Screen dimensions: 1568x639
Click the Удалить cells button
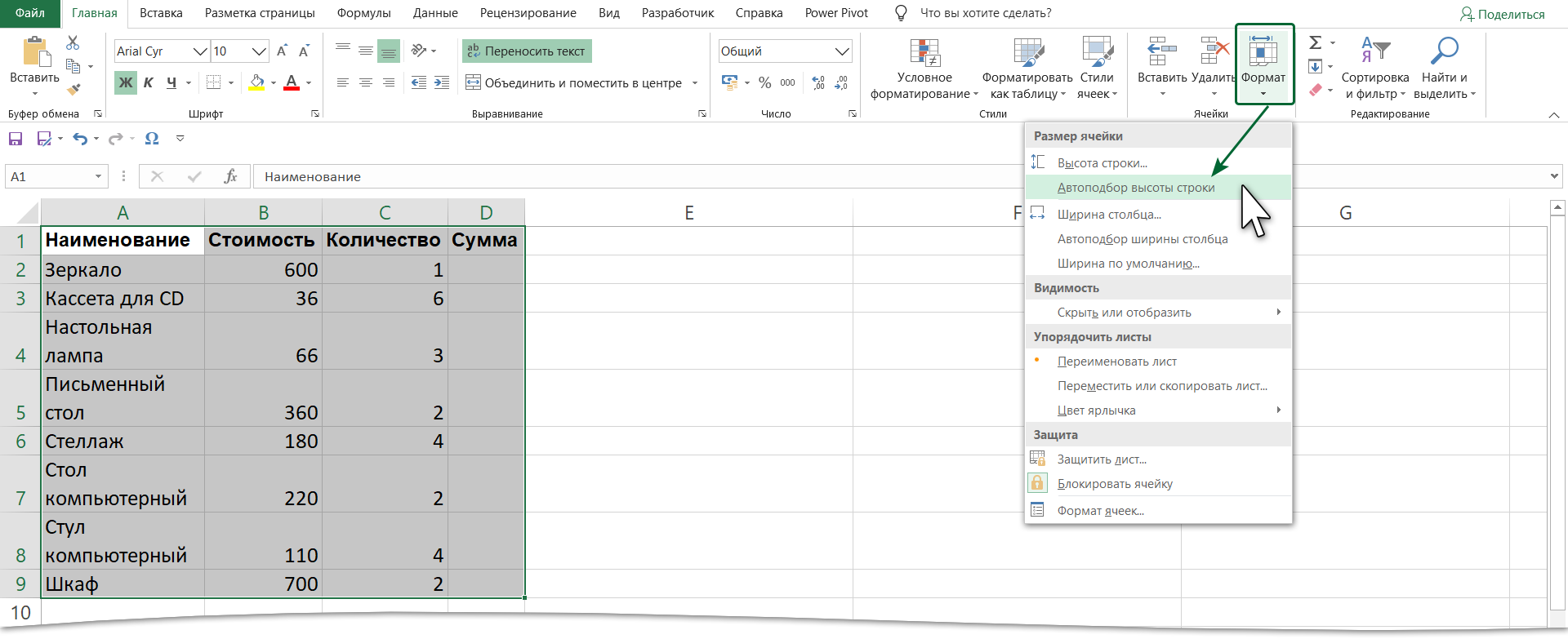[1214, 66]
